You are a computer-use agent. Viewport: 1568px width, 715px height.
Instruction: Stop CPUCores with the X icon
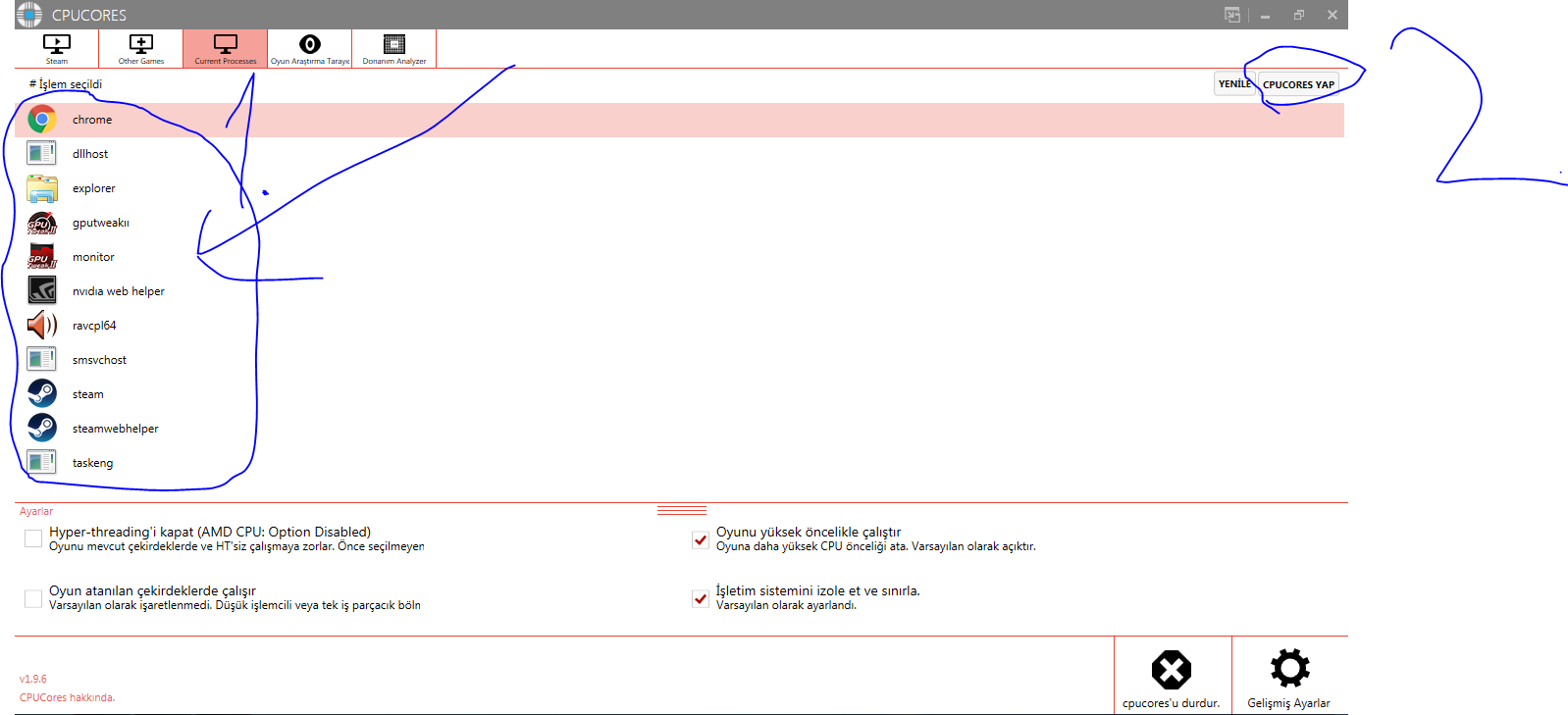click(1172, 670)
